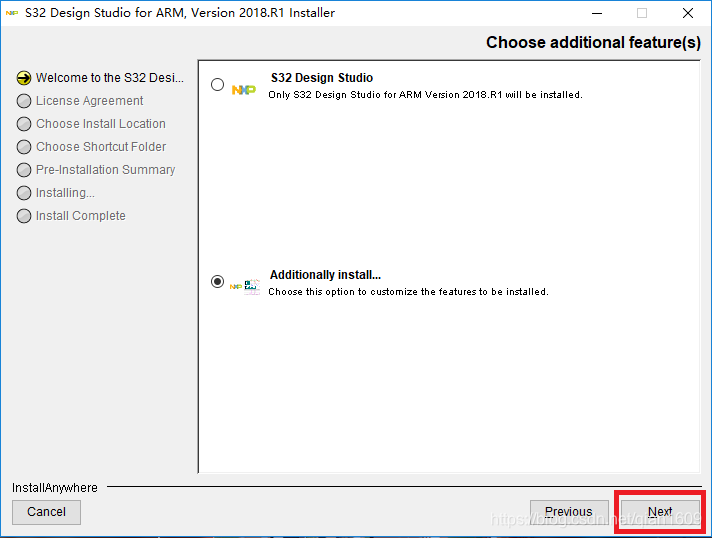Click the arrow icon for Welcome step
Screen dimensions: 712x538
(24, 78)
